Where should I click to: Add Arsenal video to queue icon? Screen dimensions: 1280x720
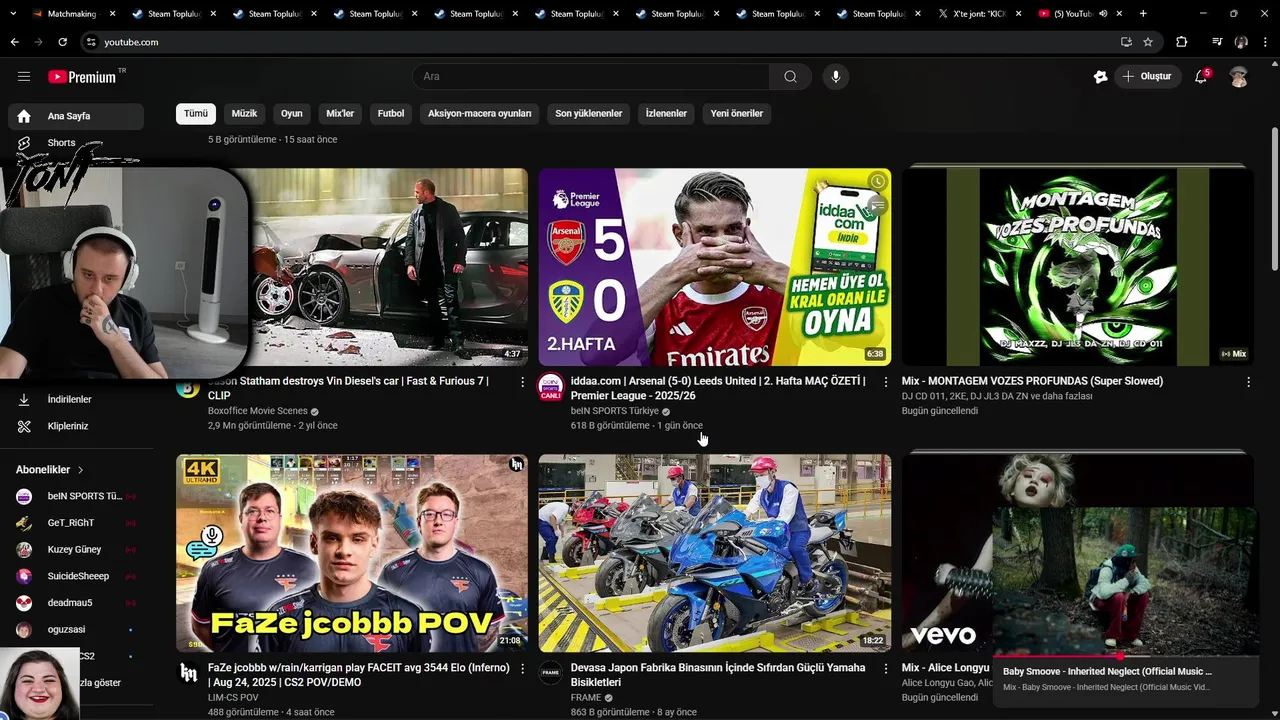click(877, 205)
